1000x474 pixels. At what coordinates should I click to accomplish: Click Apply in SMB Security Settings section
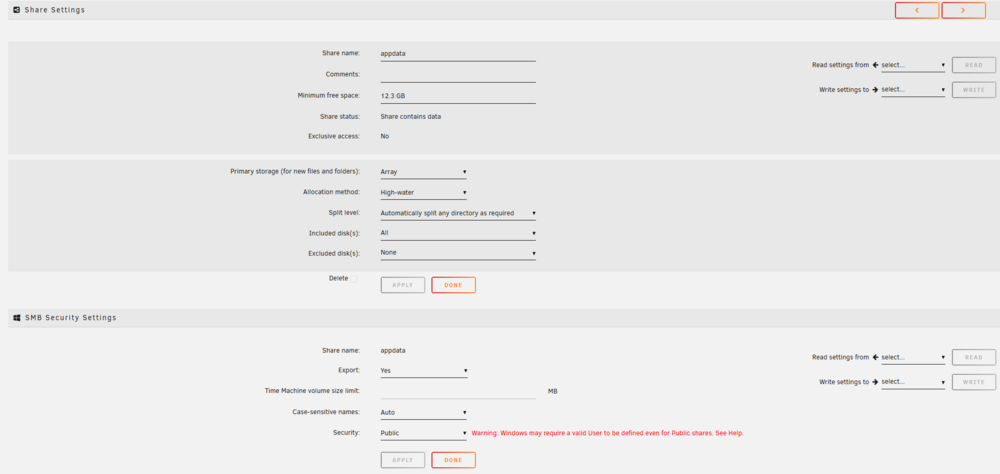pos(402,460)
